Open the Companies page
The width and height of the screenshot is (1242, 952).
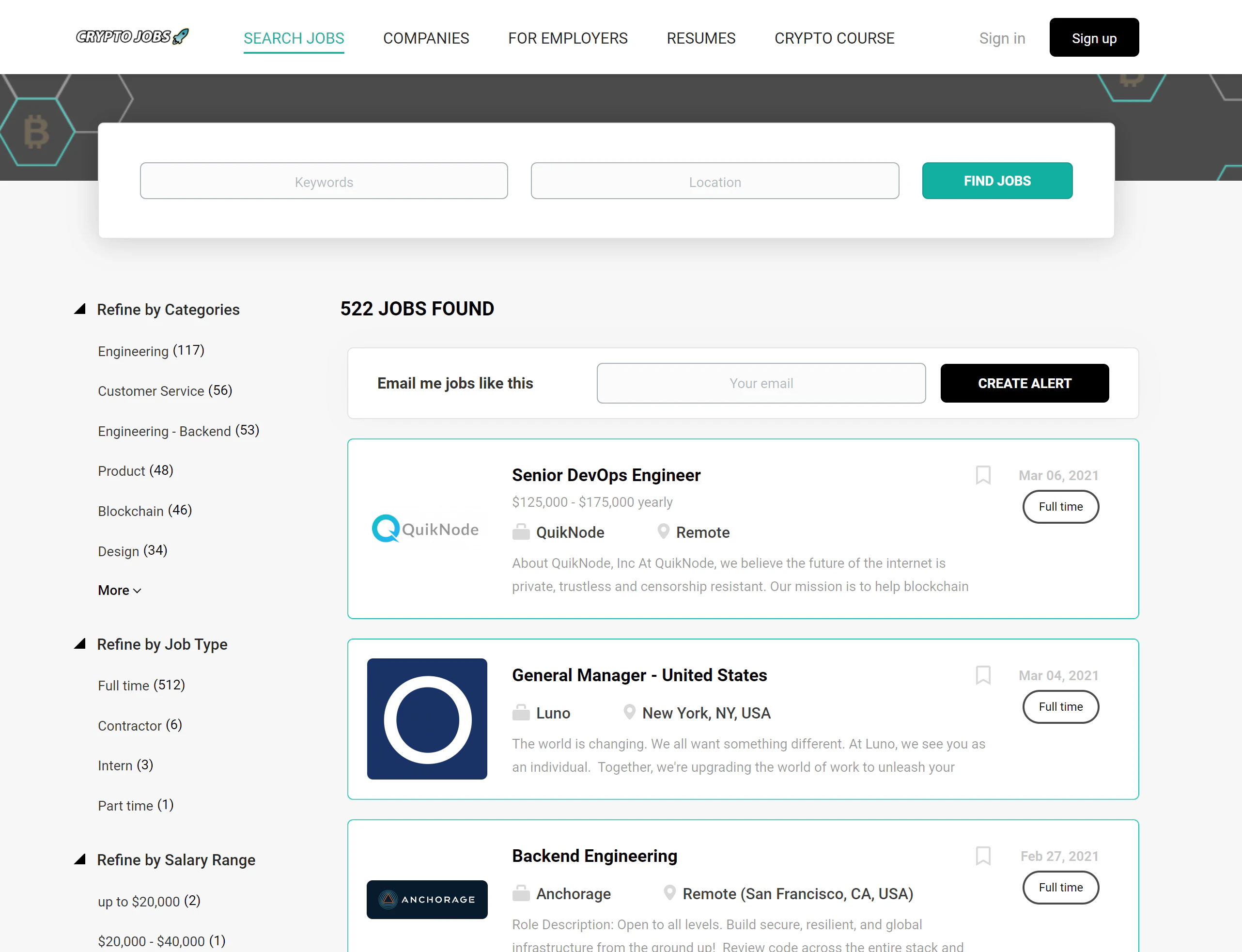[426, 38]
